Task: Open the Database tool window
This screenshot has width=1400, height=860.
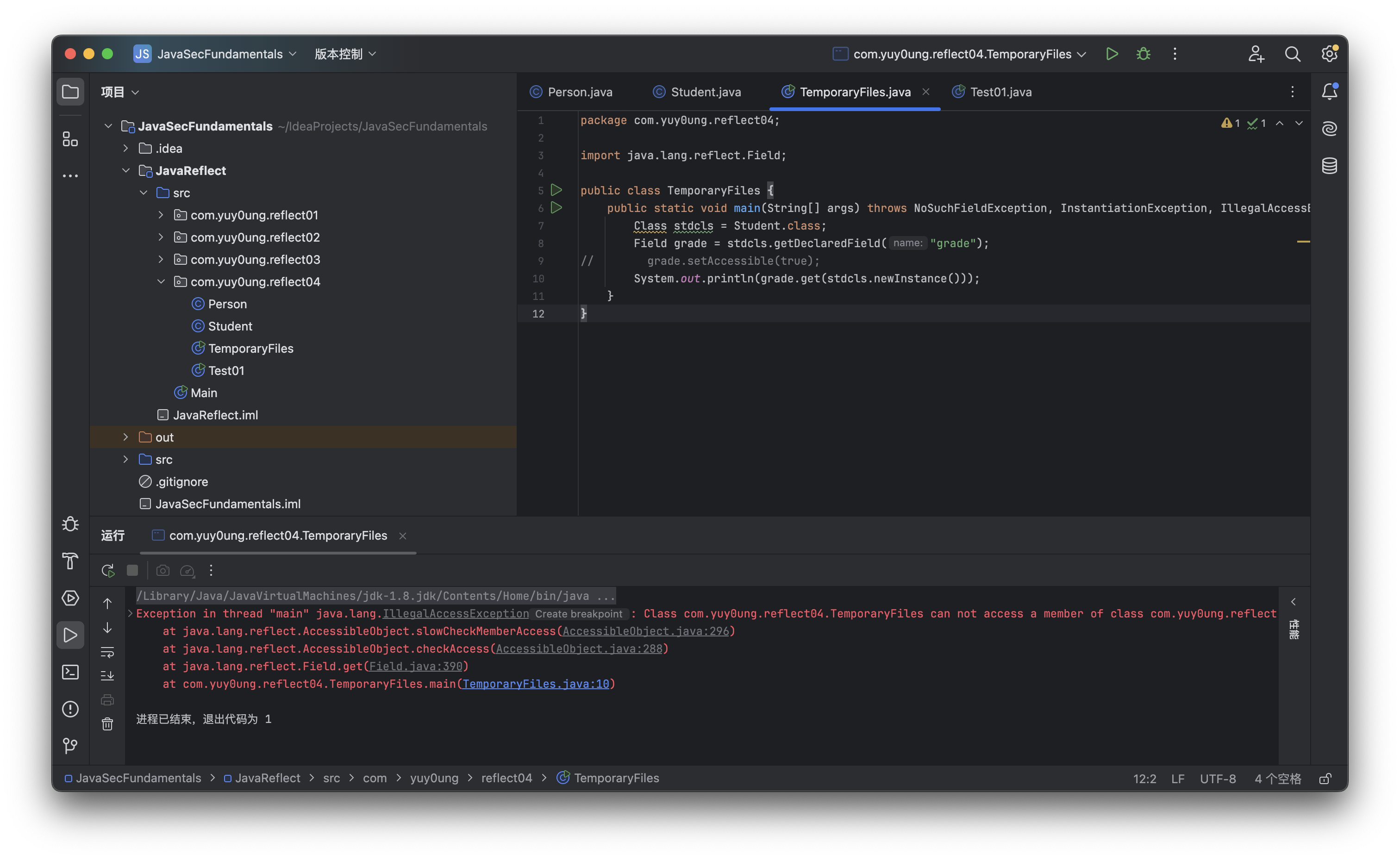Action: 1329,166
